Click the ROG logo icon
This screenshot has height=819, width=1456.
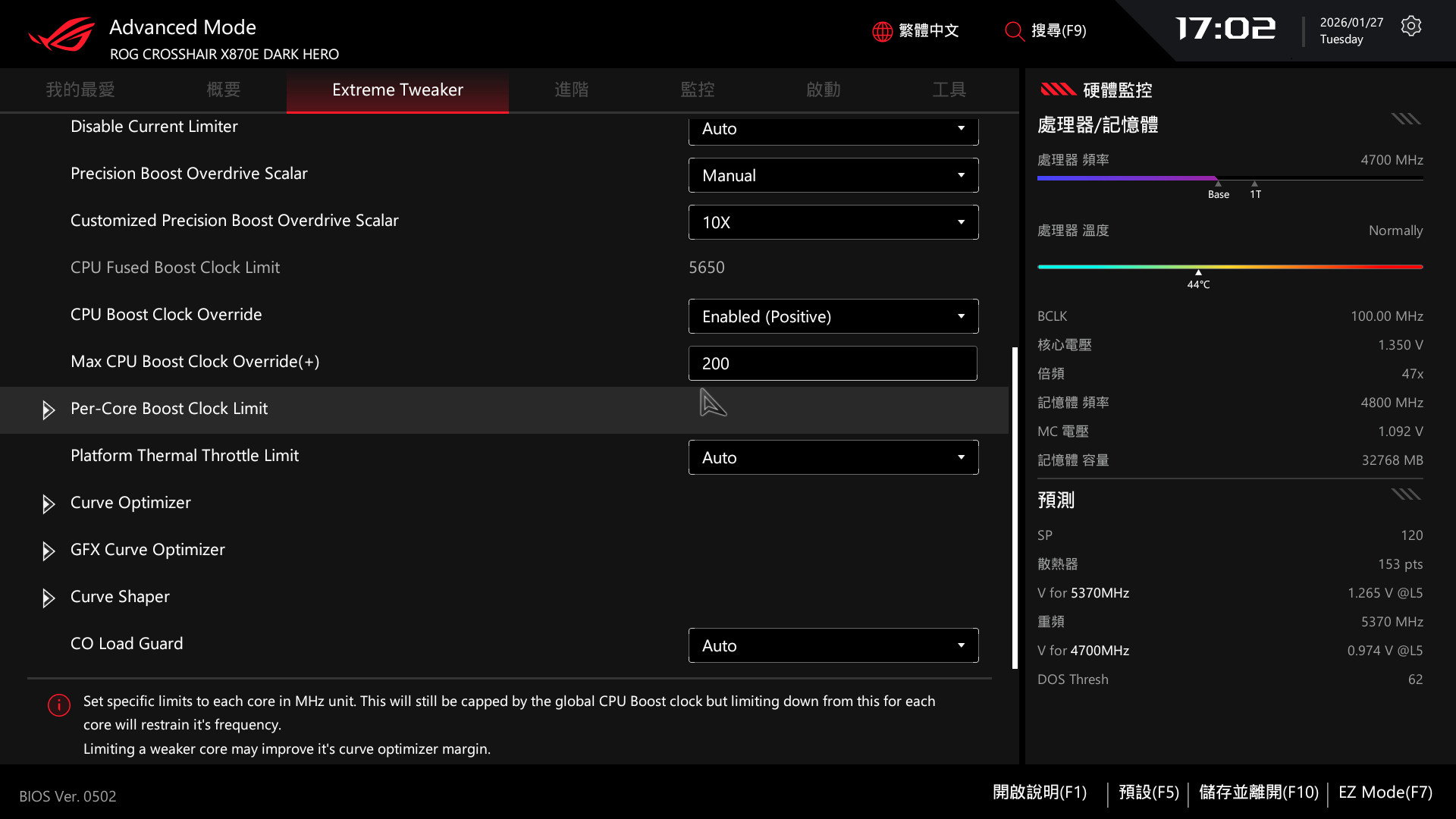62,35
